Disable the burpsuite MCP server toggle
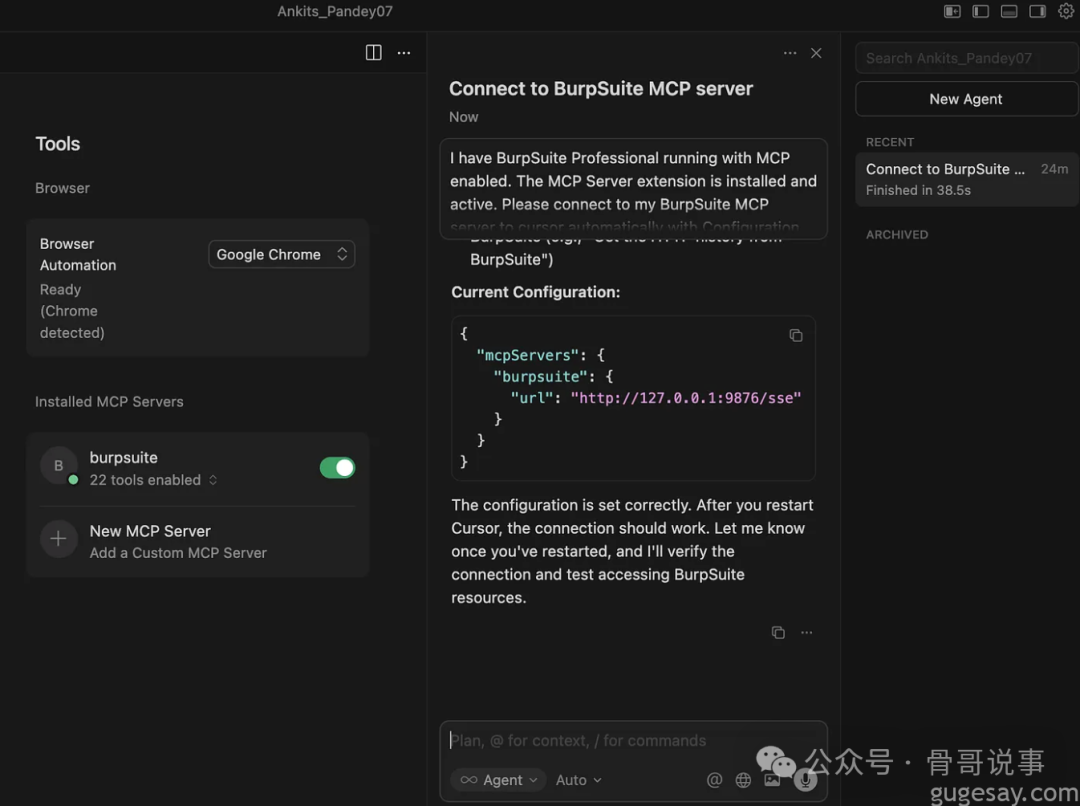 click(x=337, y=467)
